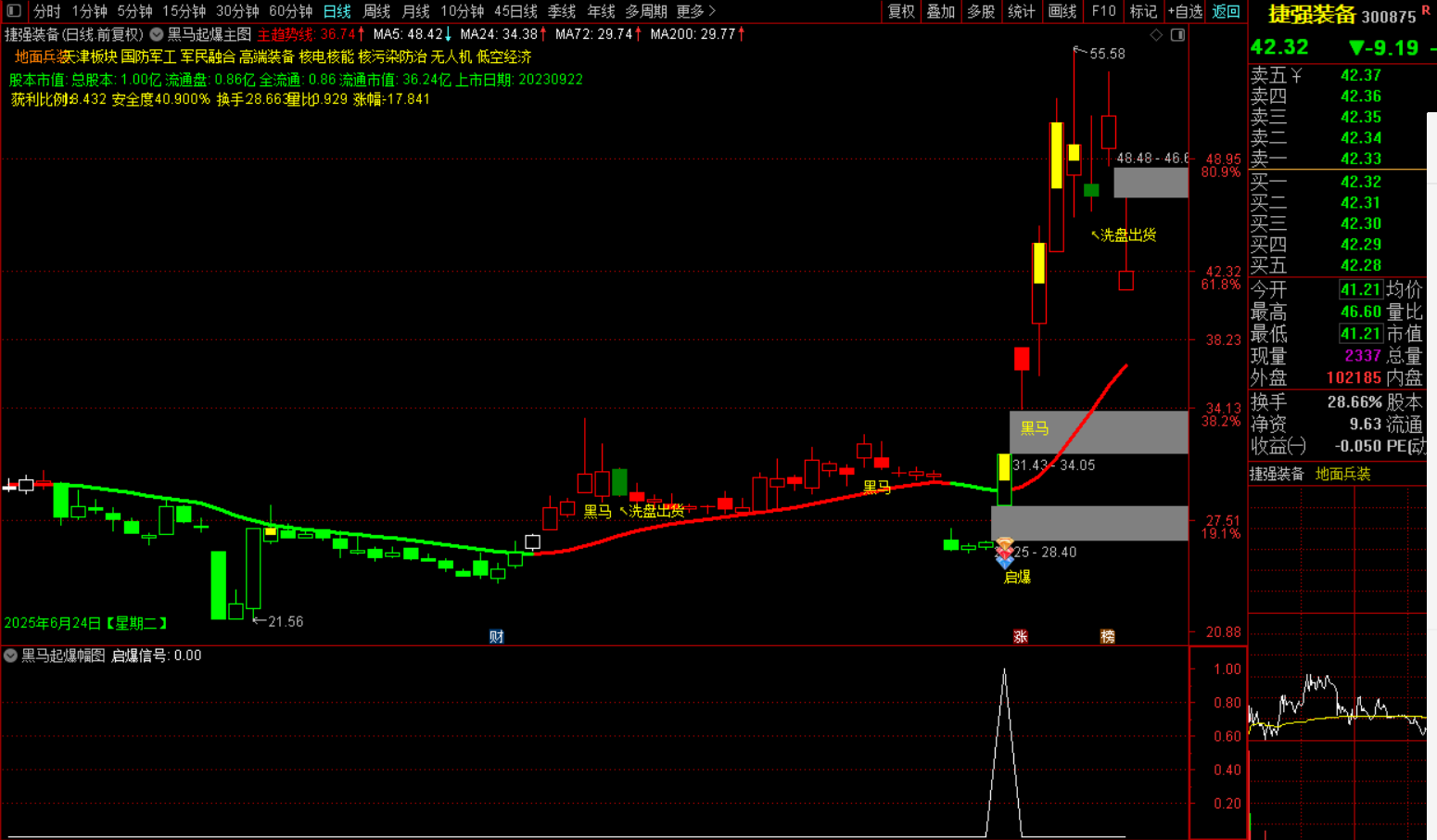
Task: Click the 地面兵装 sector link in right panel
Action: click(1342, 474)
